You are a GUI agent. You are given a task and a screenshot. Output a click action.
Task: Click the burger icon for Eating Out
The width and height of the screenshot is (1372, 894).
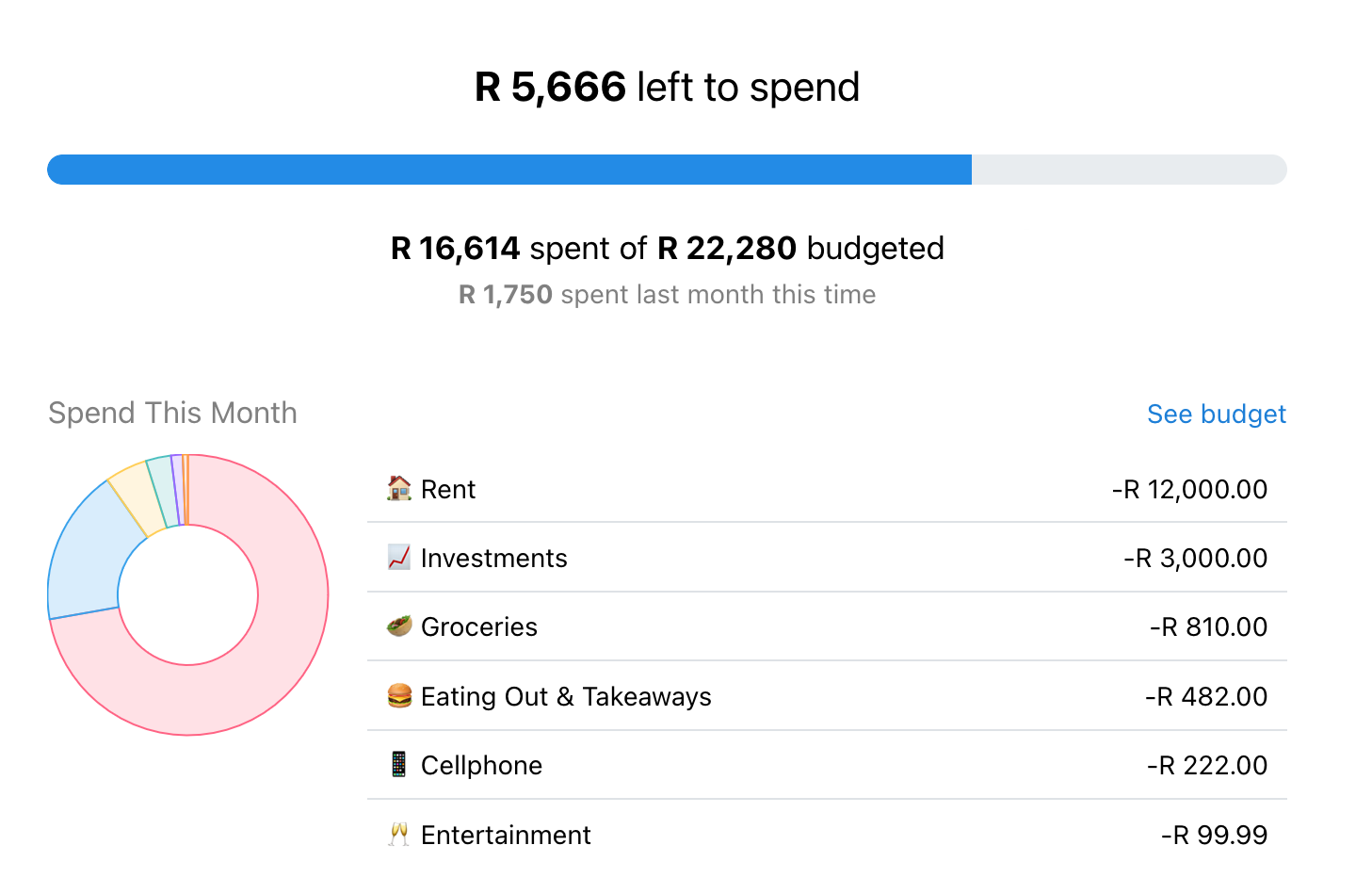click(x=399, y=695)
